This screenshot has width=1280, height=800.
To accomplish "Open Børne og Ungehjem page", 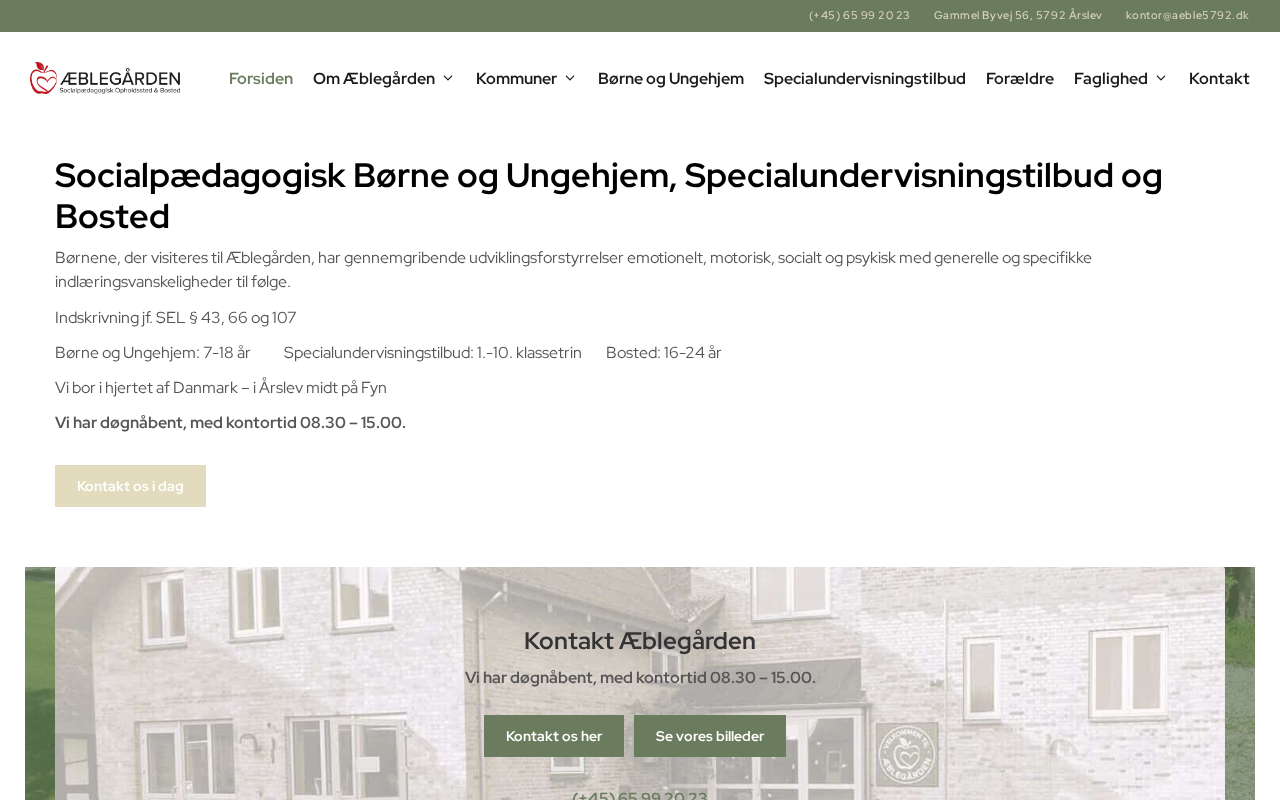I will pyautogui.click(x=671, y=78).
